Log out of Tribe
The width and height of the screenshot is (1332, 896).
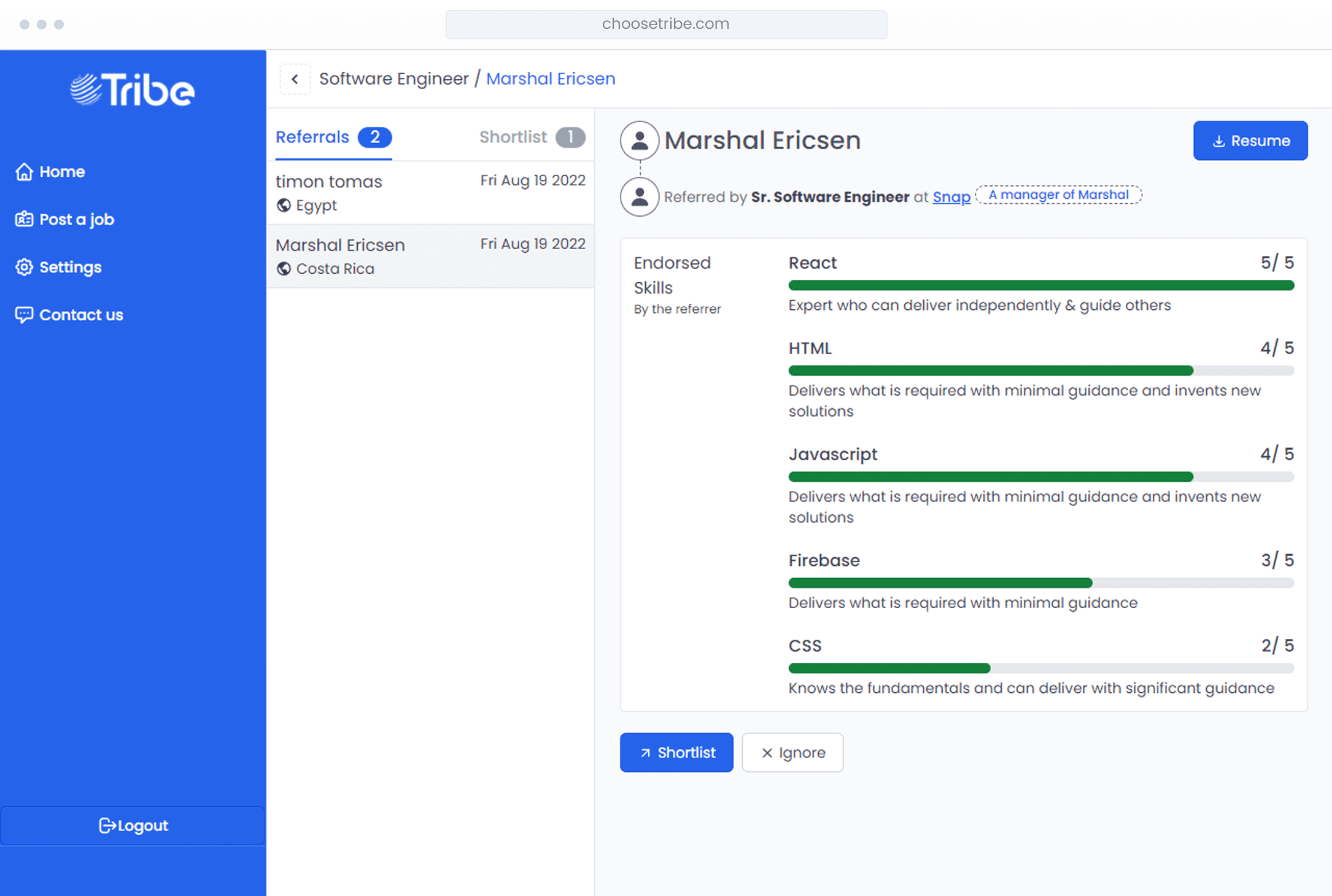[133, 825]
